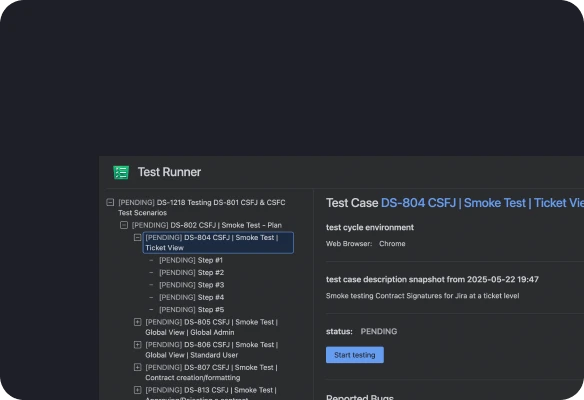Expand the DS-813 Smoke Test node
Viewport: 584px width, 400px height.
(x=137, y=390)
